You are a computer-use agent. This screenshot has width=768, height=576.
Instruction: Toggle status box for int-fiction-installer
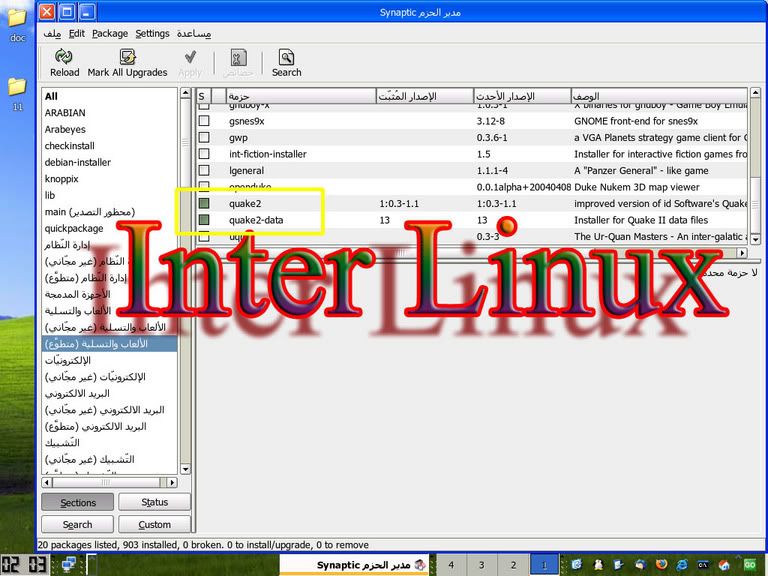click(204, 154)
